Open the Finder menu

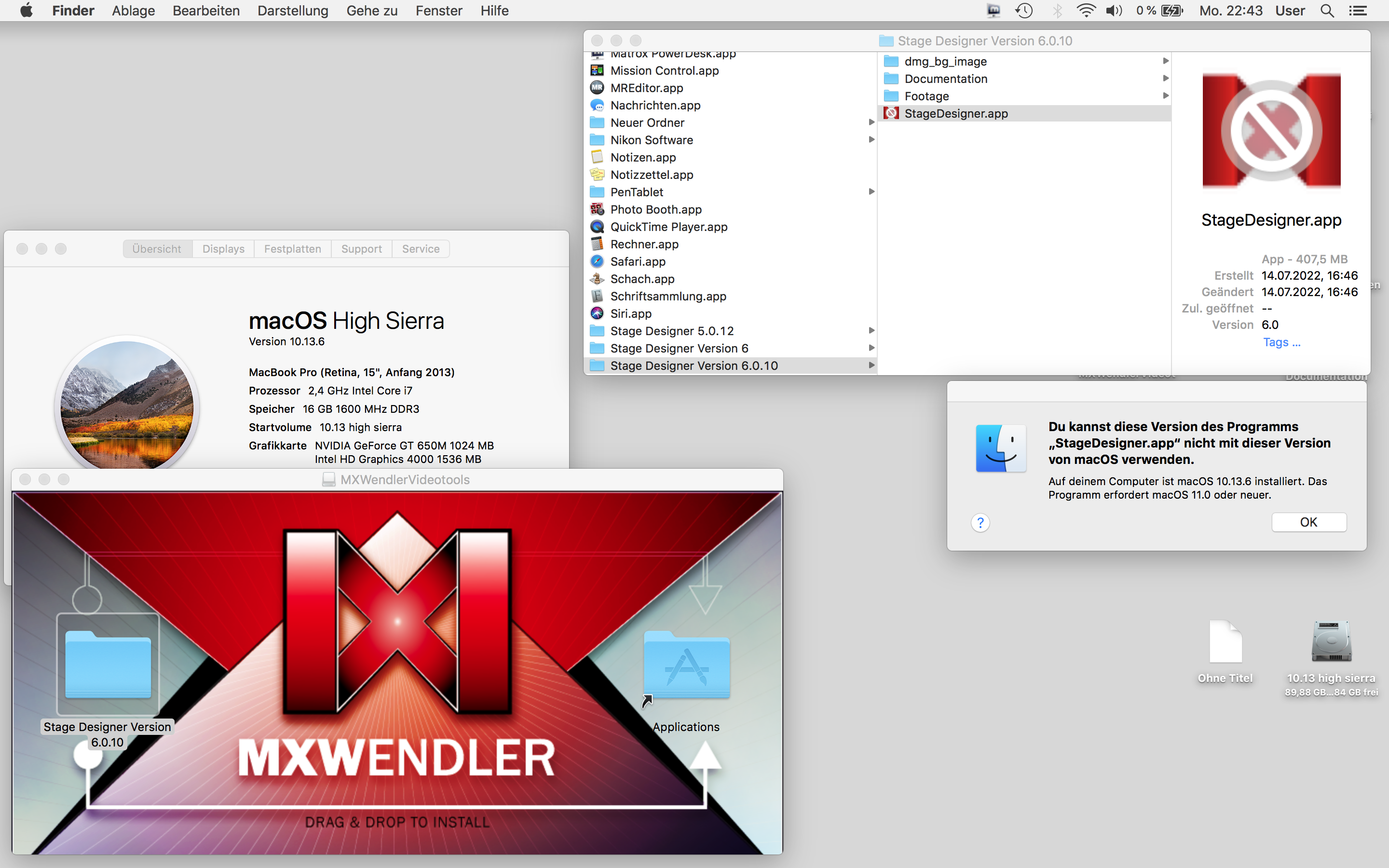click(x=73, y=10)
